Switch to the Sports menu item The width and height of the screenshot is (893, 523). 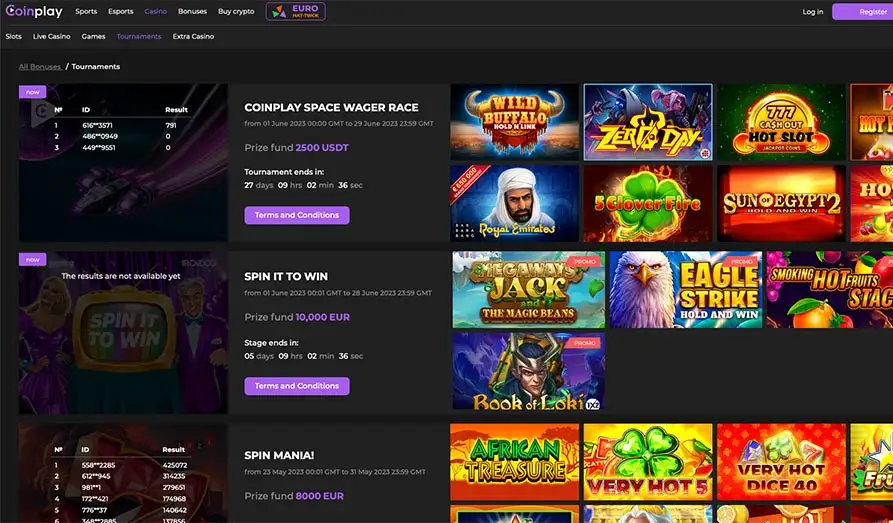[x=86, y=12]
